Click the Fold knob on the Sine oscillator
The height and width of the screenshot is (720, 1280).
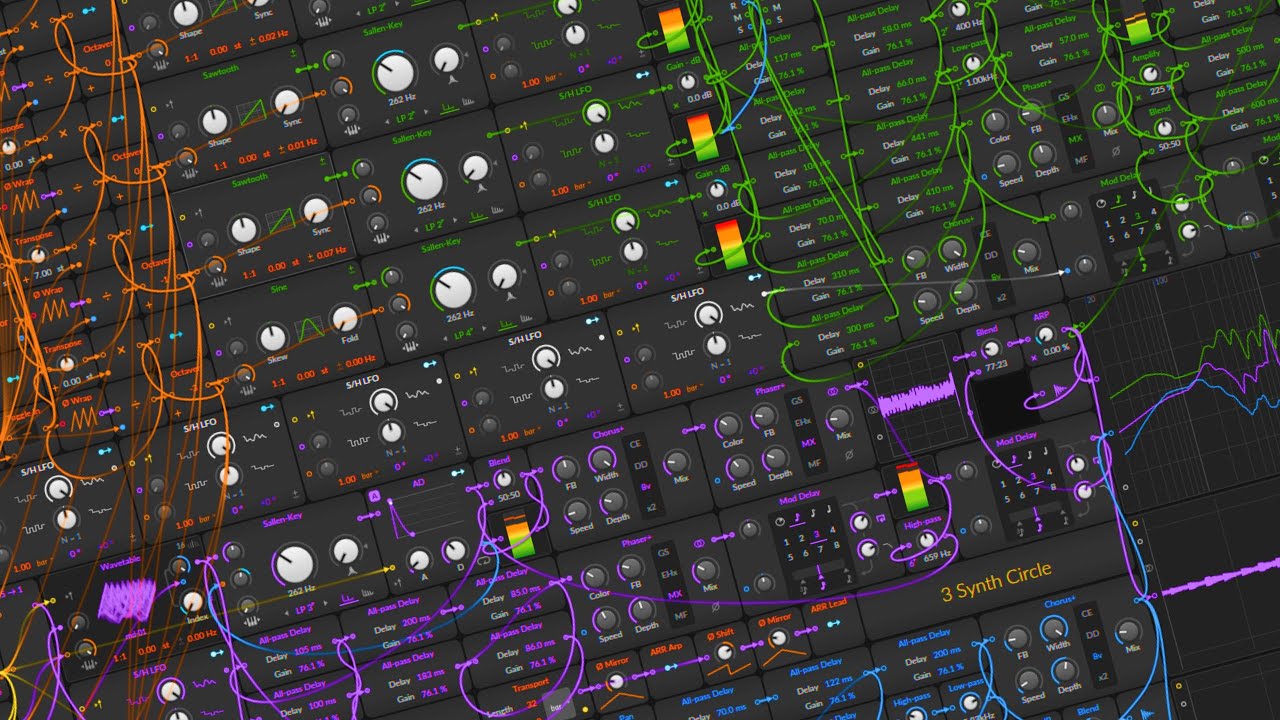click(x=344, y=319)
